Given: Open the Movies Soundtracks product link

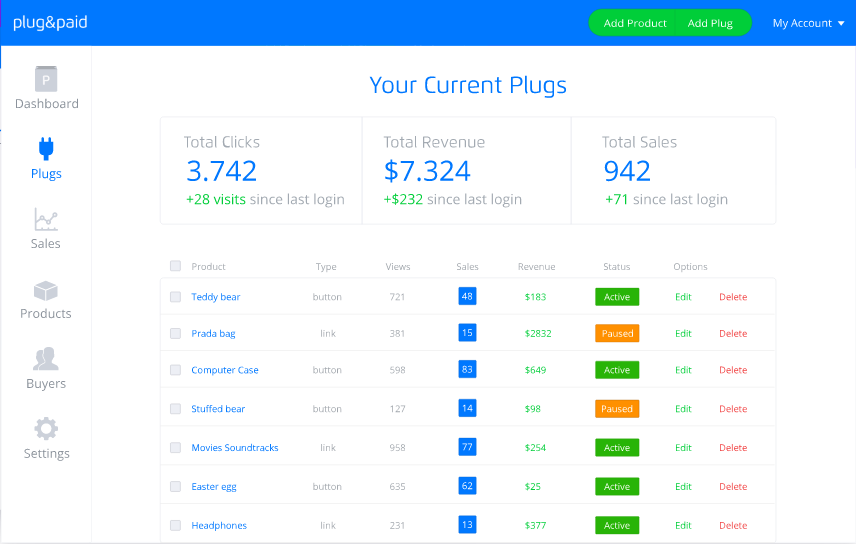Looking at the screenshot, I should pos(235,447).
